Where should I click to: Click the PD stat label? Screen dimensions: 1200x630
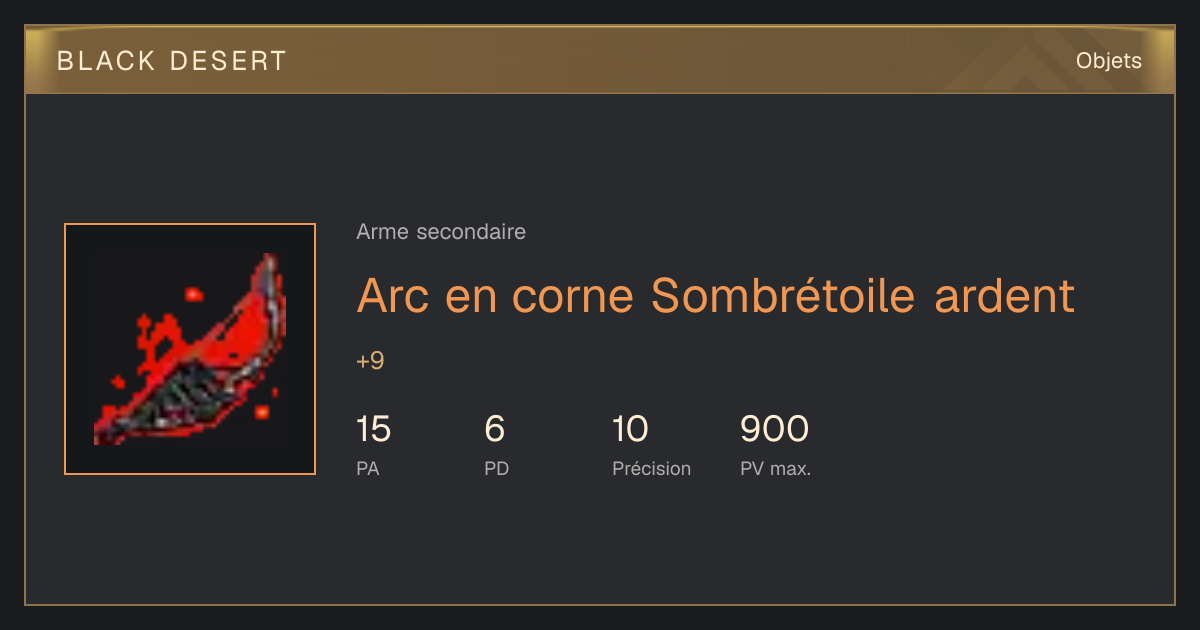[x=497, y=468]
